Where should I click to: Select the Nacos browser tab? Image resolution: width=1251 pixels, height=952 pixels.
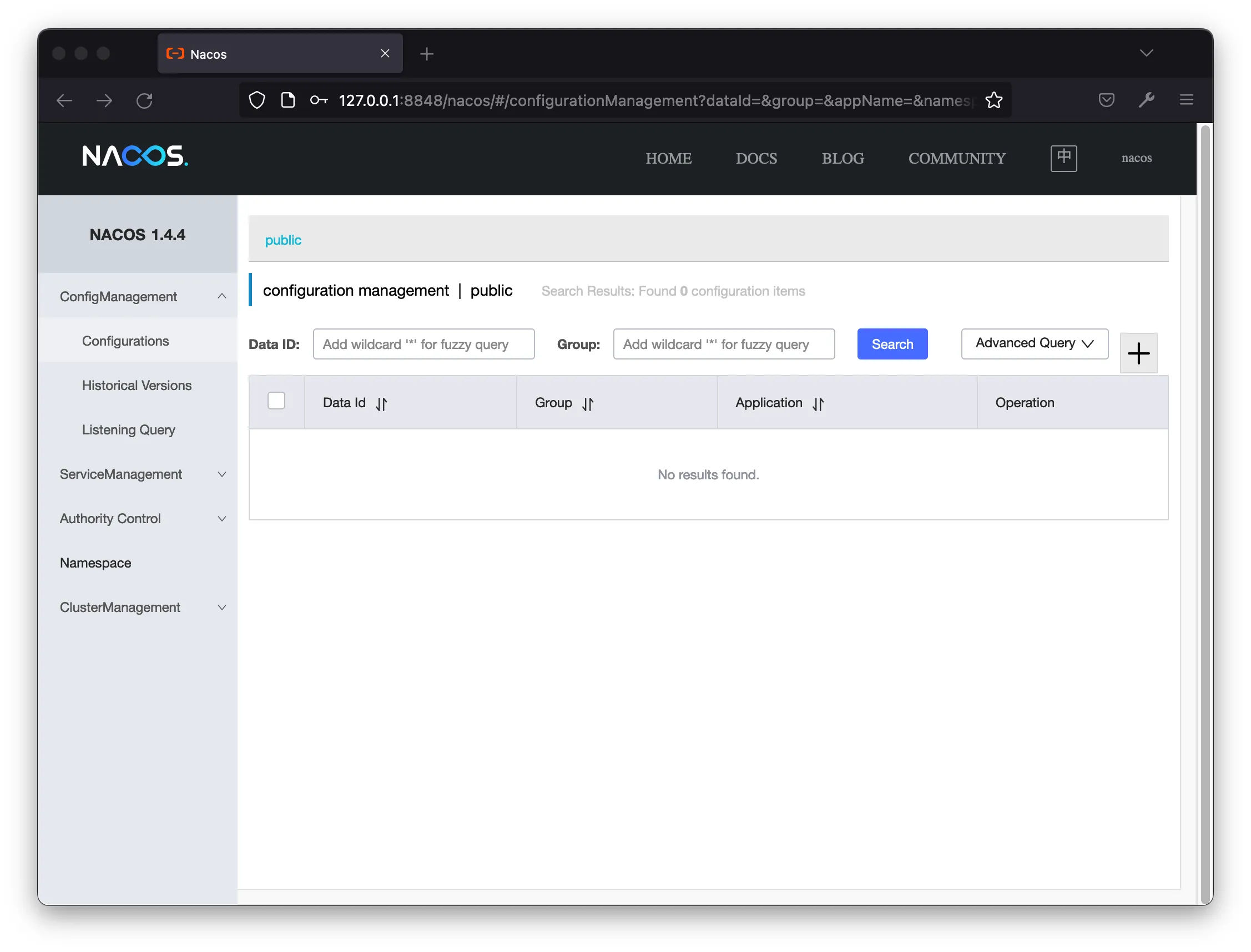(x=280, y=53)
